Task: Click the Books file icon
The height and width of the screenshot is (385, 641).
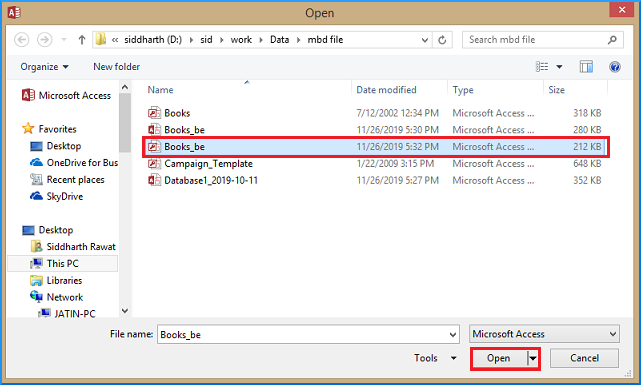Action: [154, 113]
